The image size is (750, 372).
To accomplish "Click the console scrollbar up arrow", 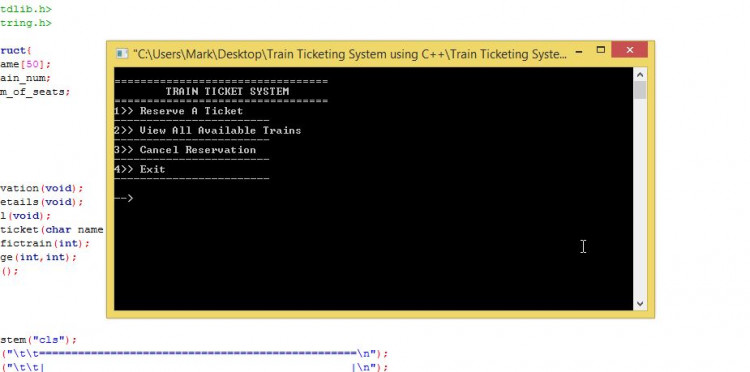I will (640, 75).
